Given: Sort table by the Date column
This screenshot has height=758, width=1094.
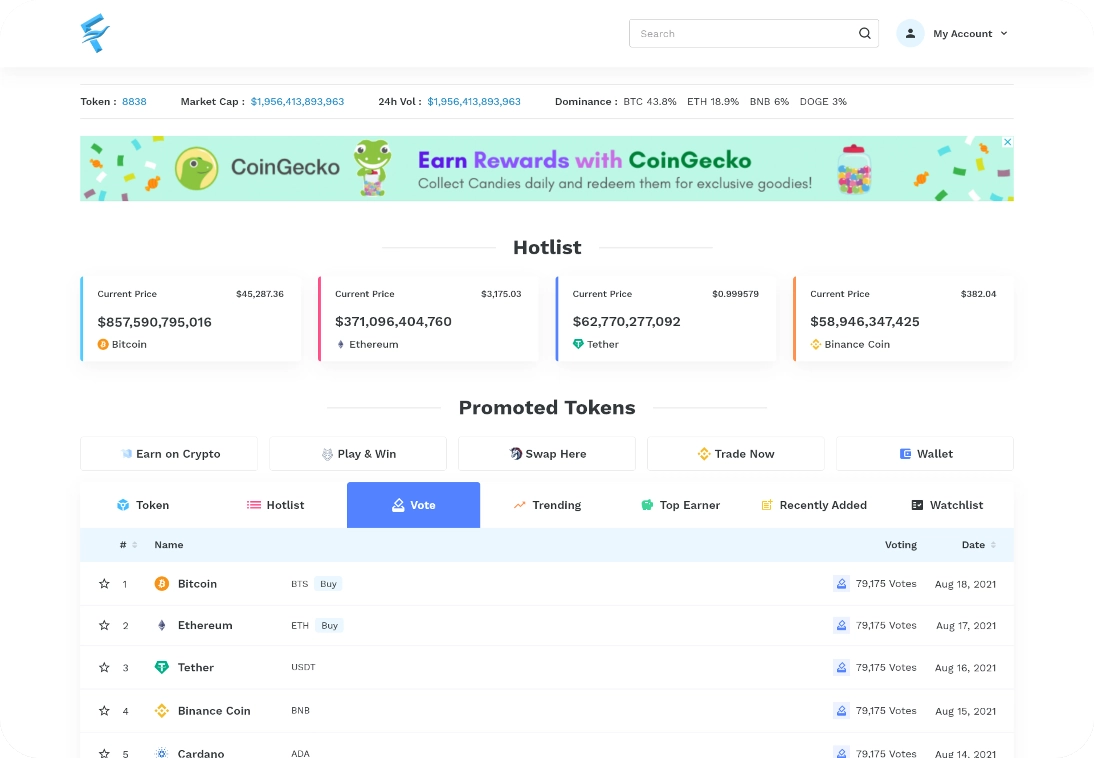Looking at the screenshot, I should 992,545.
